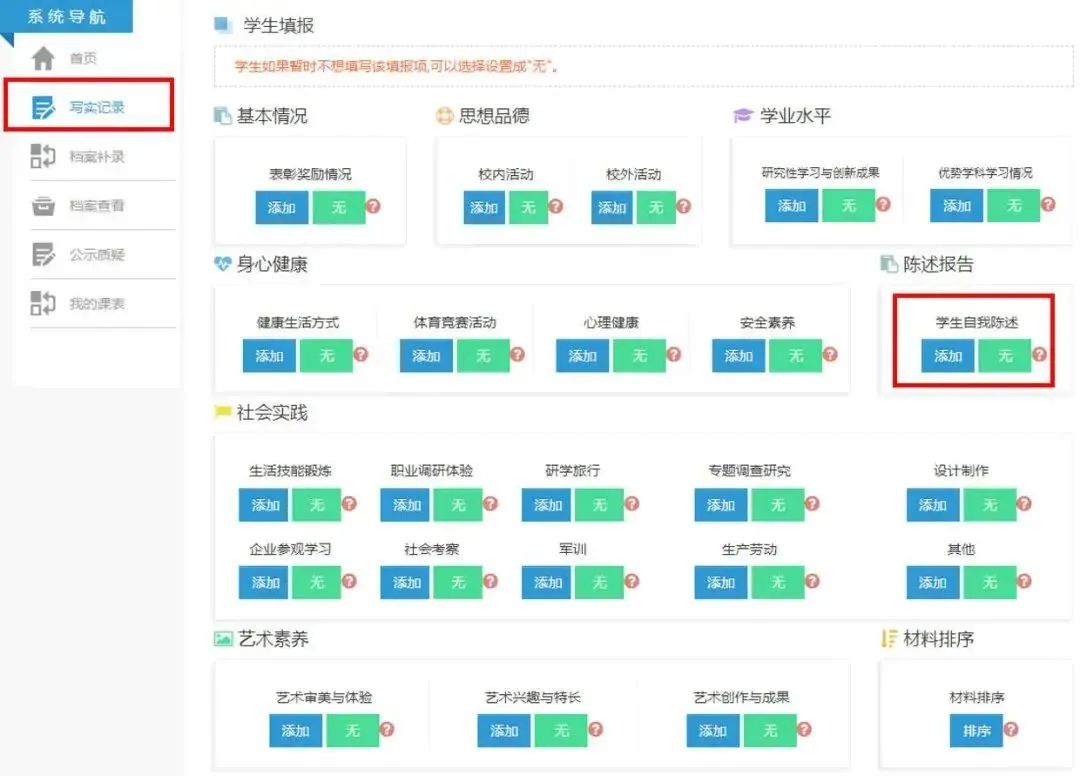
Task: Set 校内活动 to 无
Action: coord(530,208)
